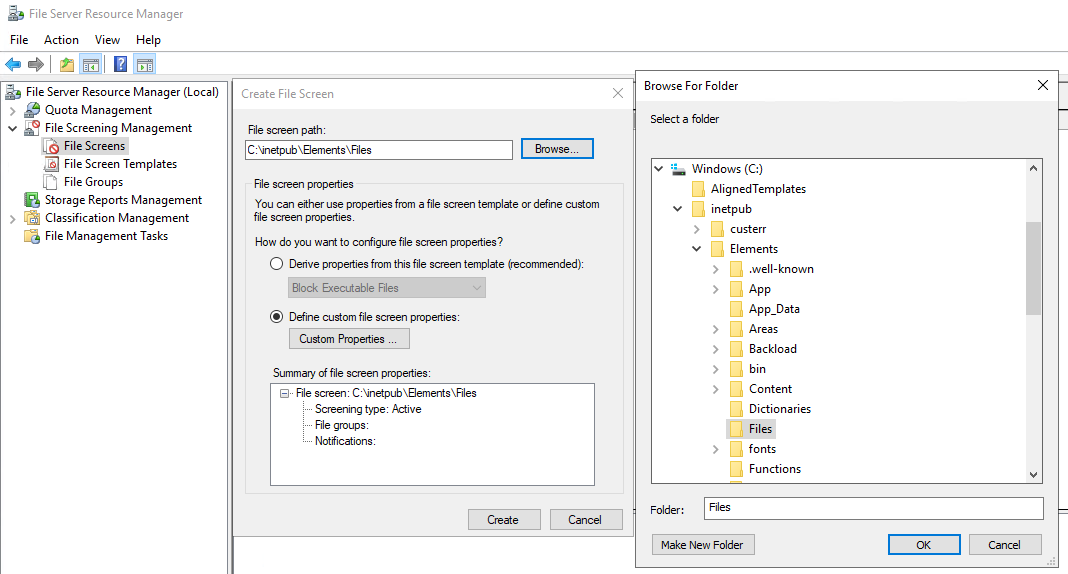
Task: Open the View menu
Action: [108, 40]
